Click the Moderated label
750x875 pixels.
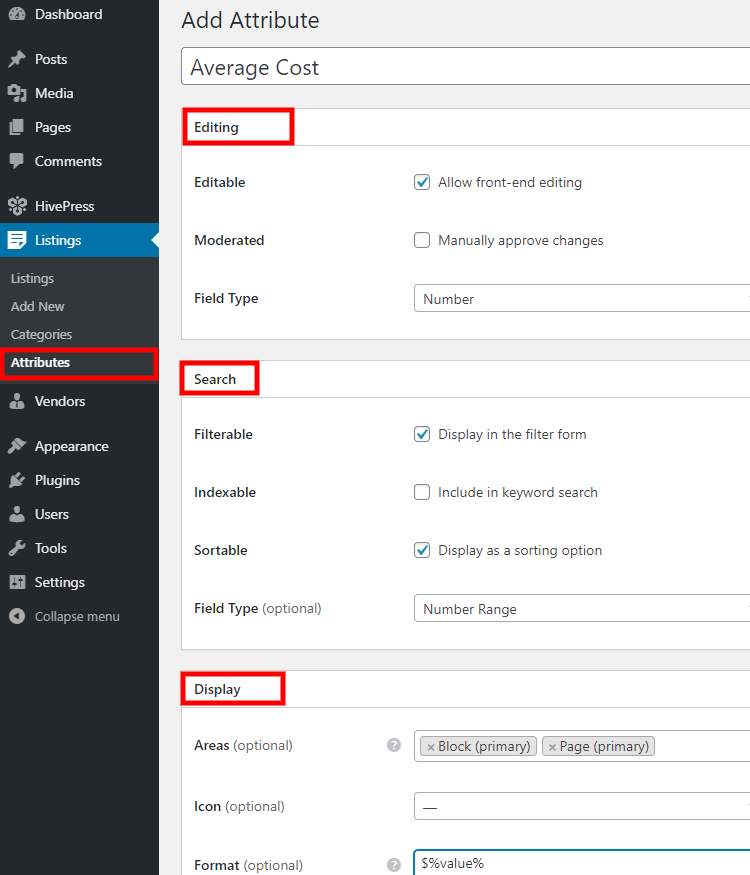(229, 241)
